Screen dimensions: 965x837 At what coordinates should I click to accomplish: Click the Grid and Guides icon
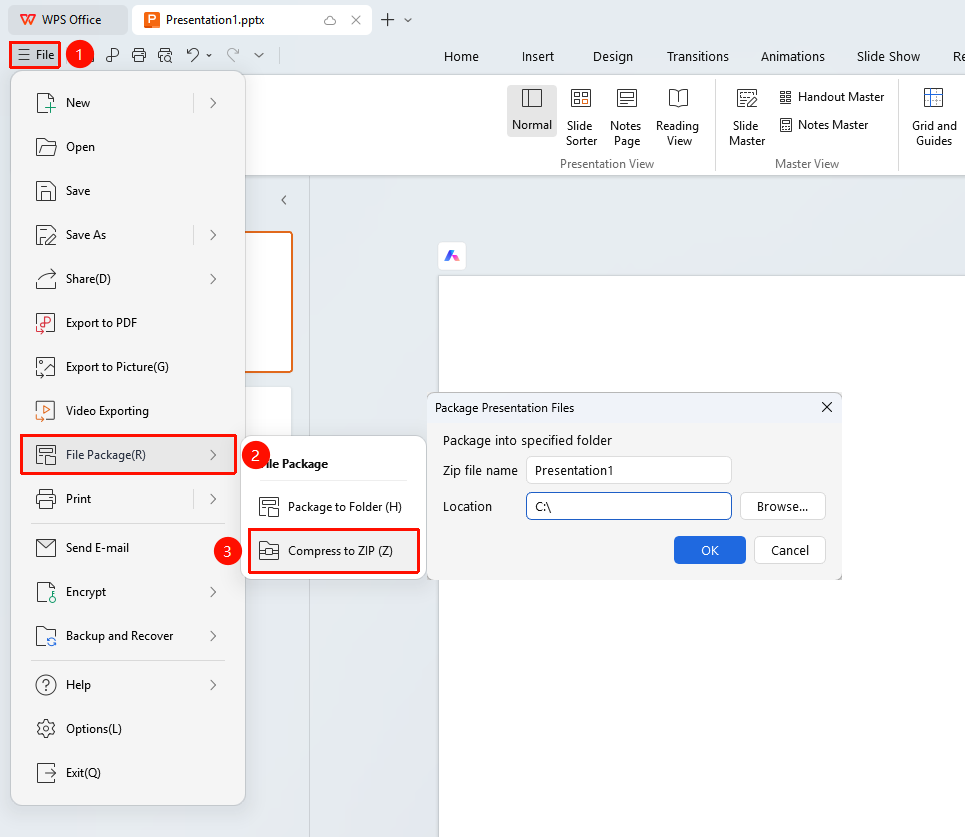[934, 98]
